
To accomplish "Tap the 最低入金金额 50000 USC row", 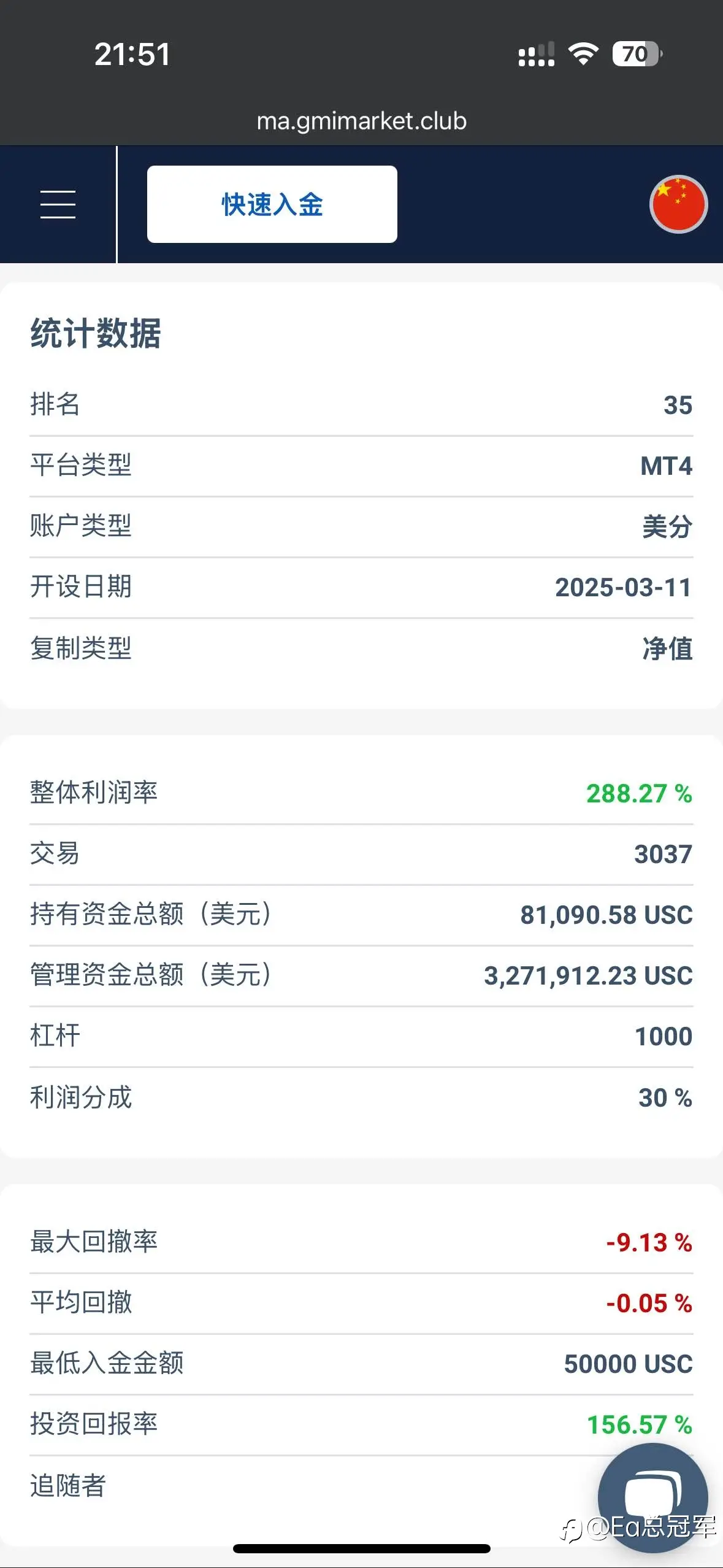I will (x=361, y=1364).
